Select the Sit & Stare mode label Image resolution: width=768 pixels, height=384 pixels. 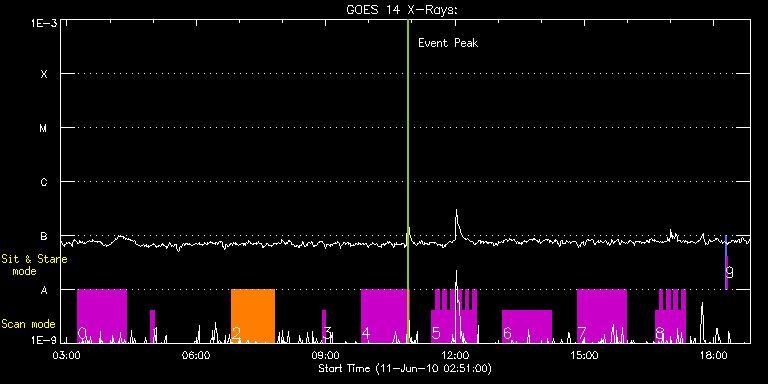click(x=34, y=264)
